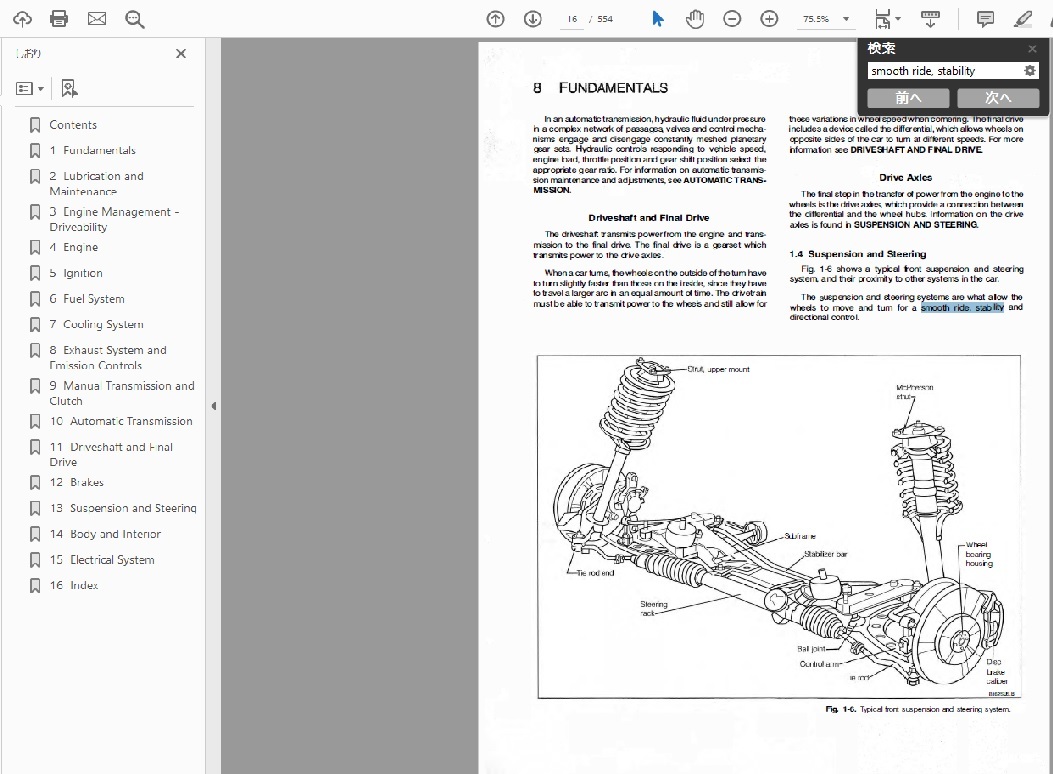
Task: Activate the hand pan tool
Action: point(695,19)
